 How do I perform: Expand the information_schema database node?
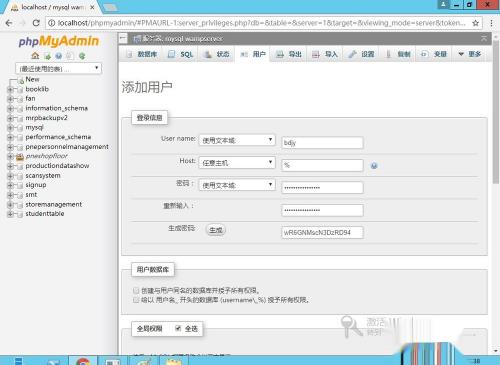point(10,109)
